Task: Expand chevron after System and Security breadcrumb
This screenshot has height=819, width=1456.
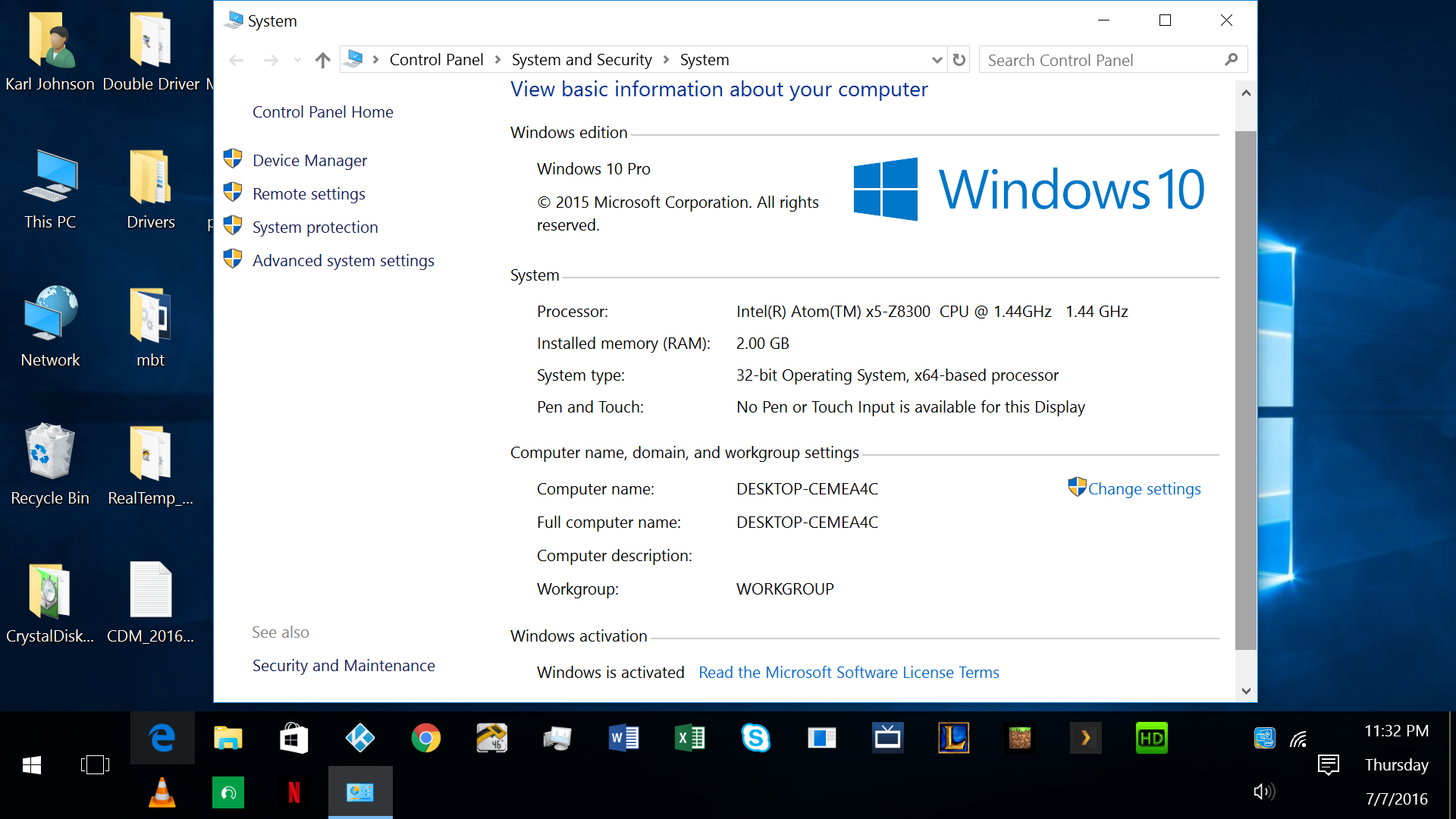Action: click(666, 60)
